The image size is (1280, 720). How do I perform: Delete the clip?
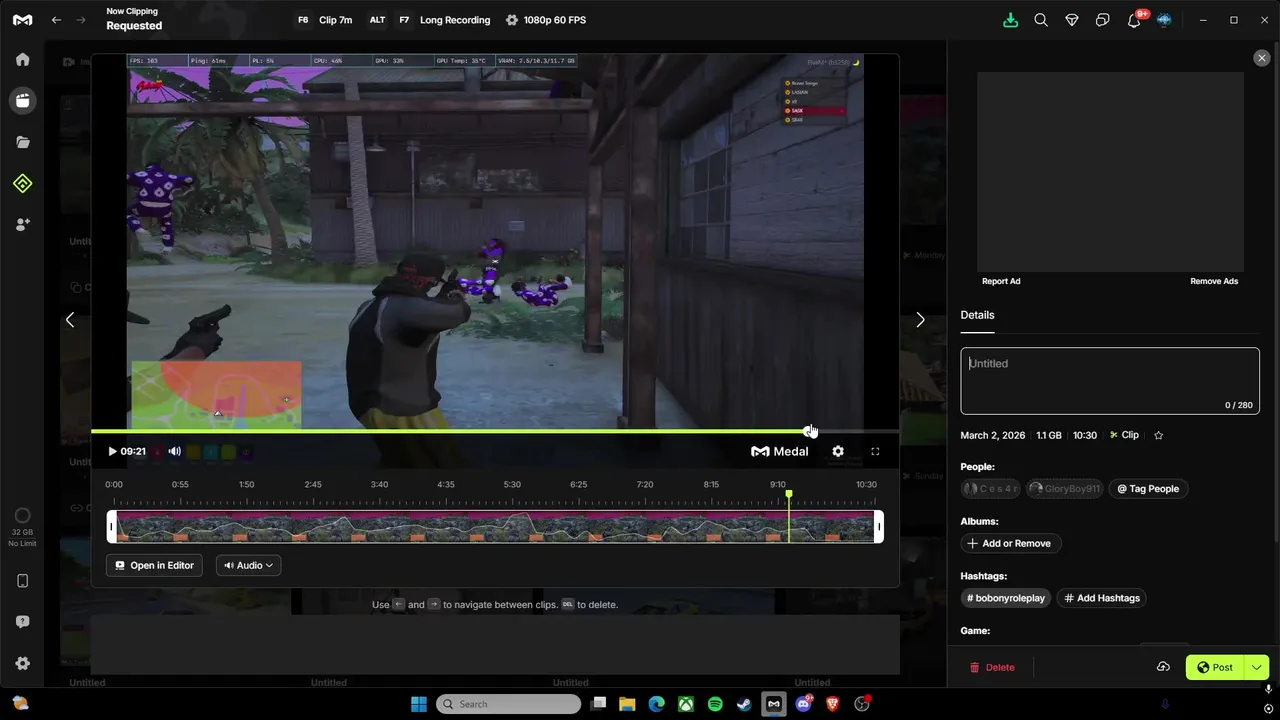coord(992,667)
